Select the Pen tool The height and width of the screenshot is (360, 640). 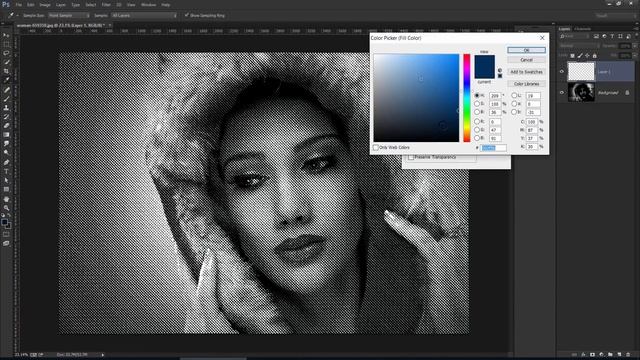point(6,162)
